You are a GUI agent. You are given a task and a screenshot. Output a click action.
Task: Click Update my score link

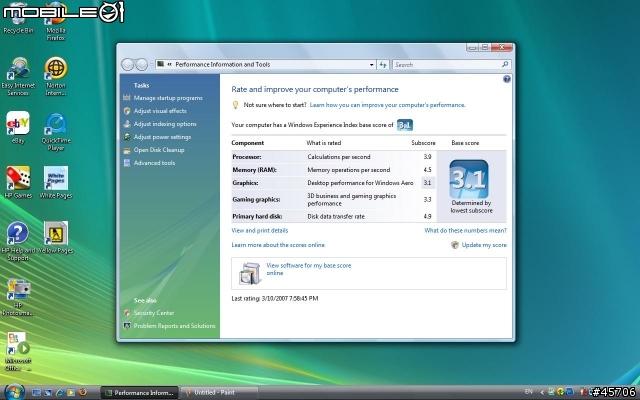484,245
